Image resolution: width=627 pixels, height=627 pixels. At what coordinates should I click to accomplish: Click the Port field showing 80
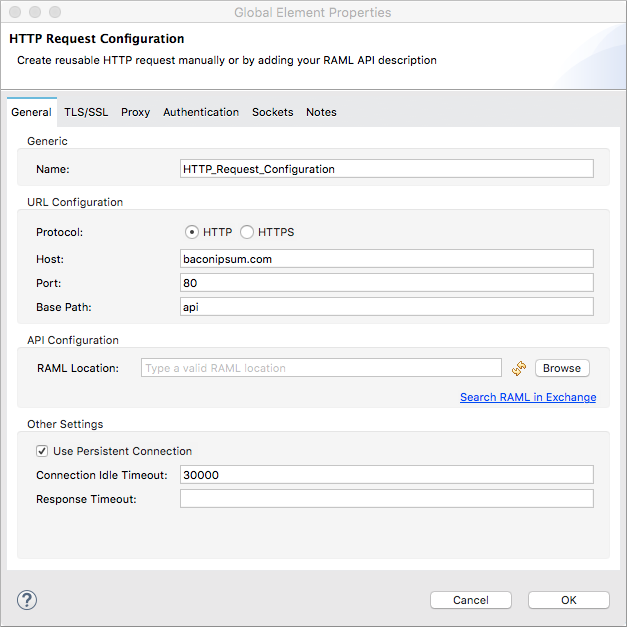click(387, 283)
